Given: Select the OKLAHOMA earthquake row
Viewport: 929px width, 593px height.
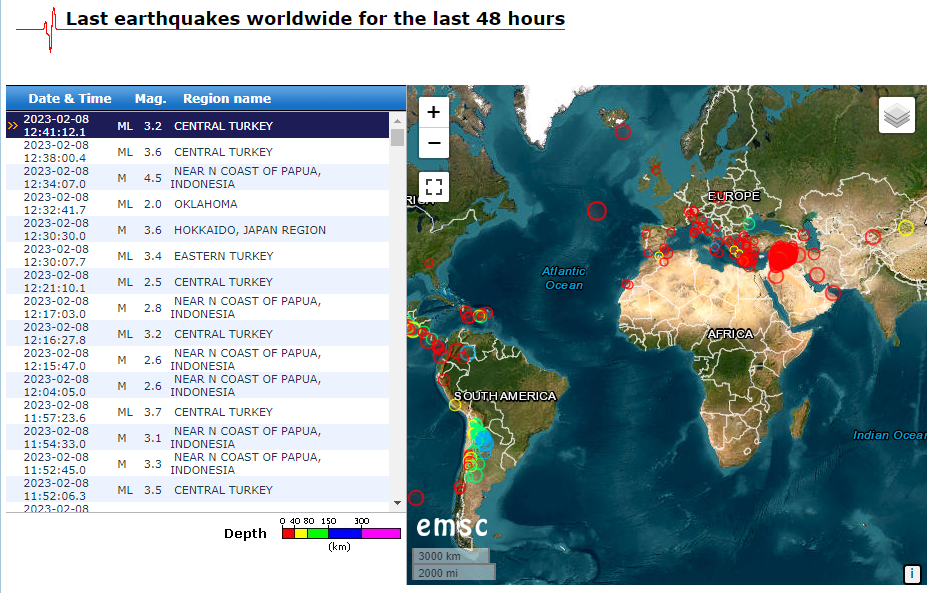Looking at the screenshot, I should (x=205, y=204).
